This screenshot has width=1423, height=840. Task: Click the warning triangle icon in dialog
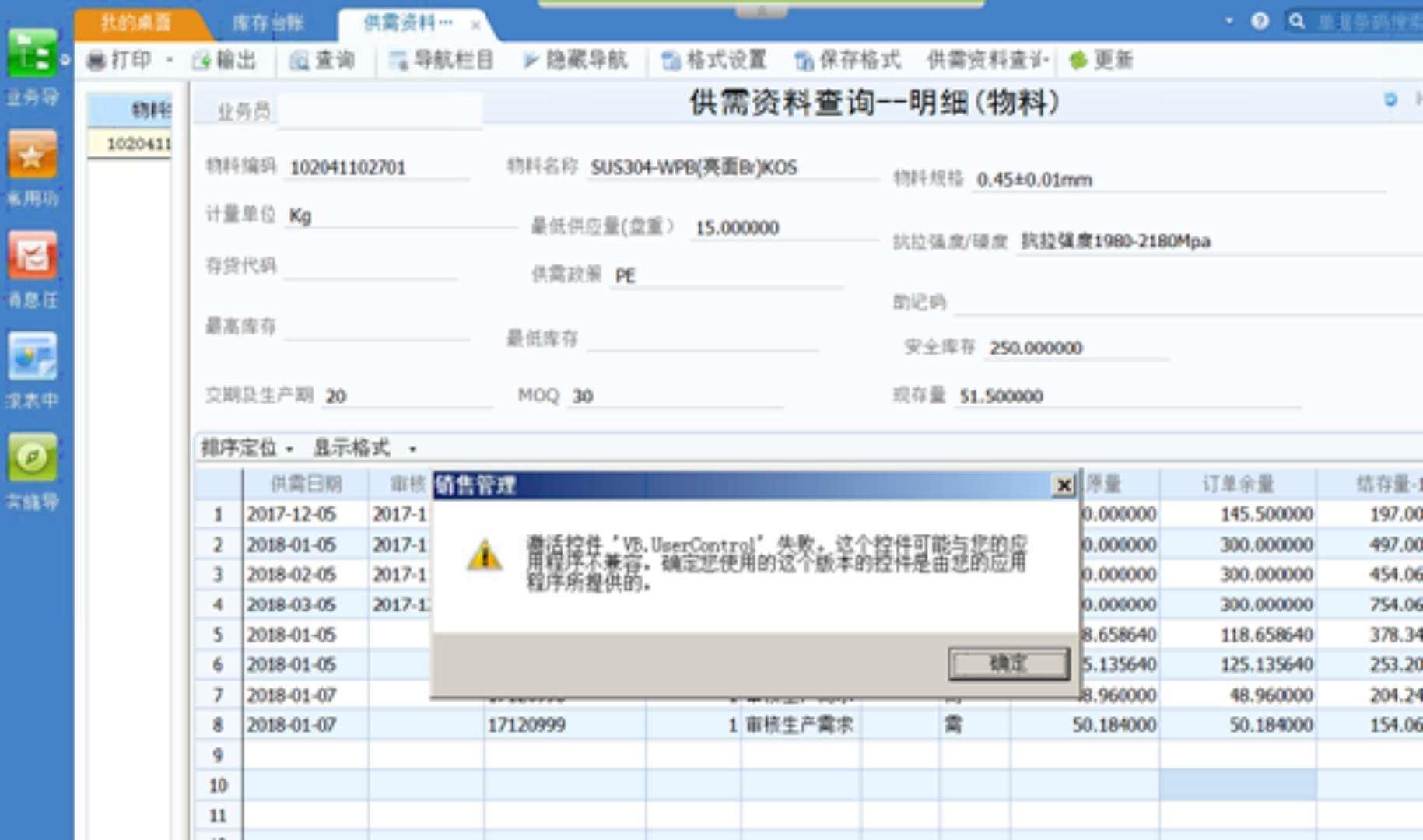tap(484, 555)
